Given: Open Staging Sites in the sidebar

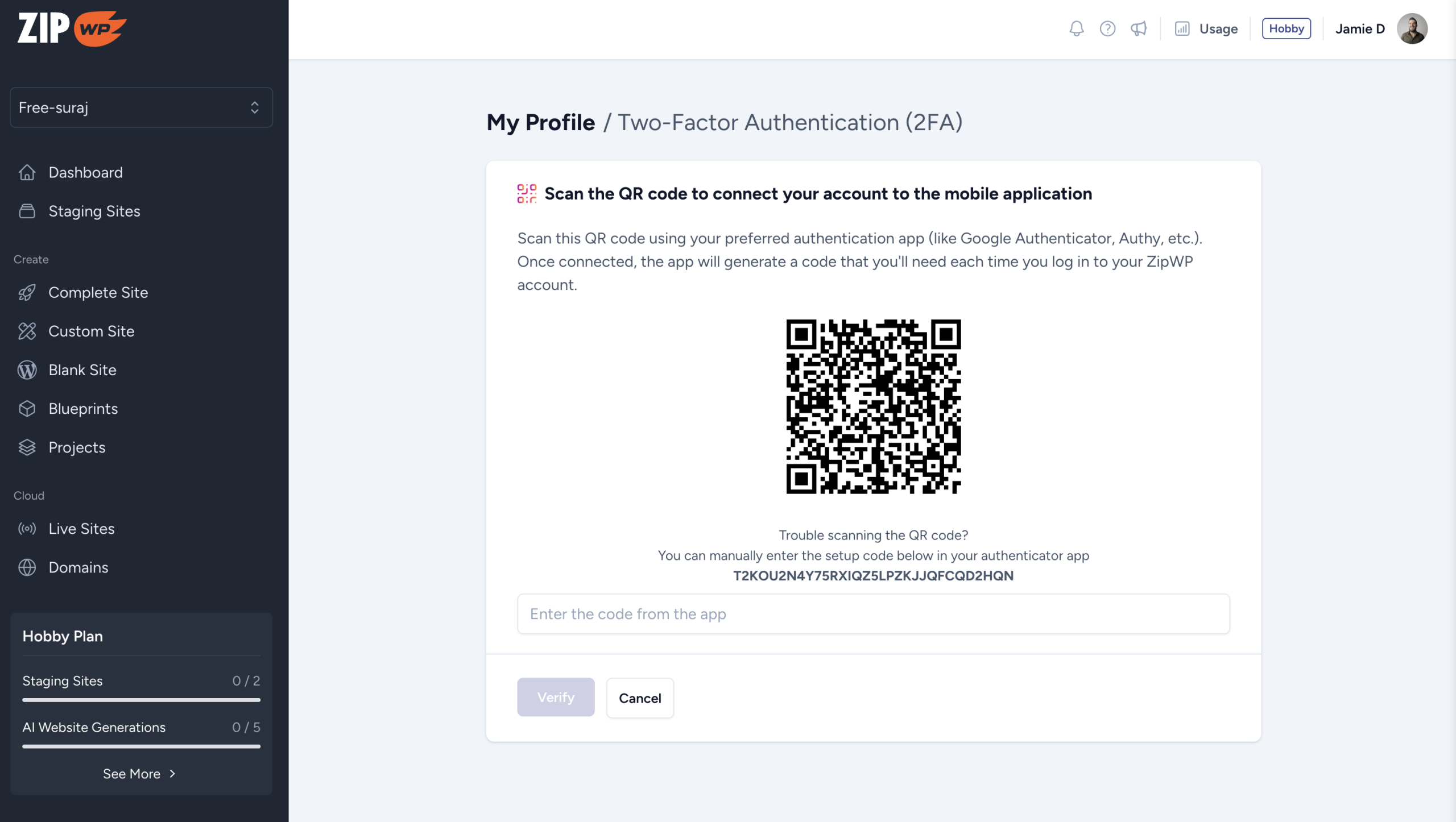Looking at the screenshot, I should click(x=94, y=211).
